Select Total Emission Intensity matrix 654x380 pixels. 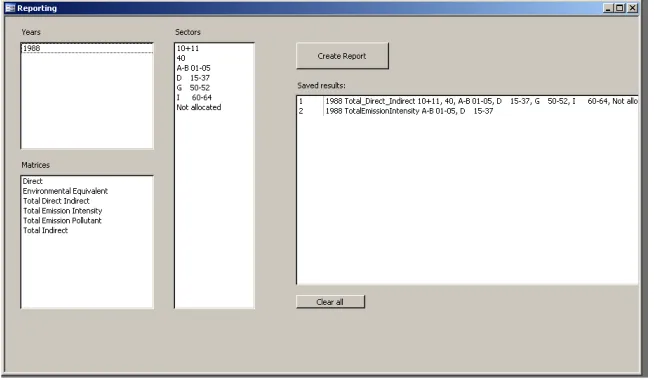87,211
